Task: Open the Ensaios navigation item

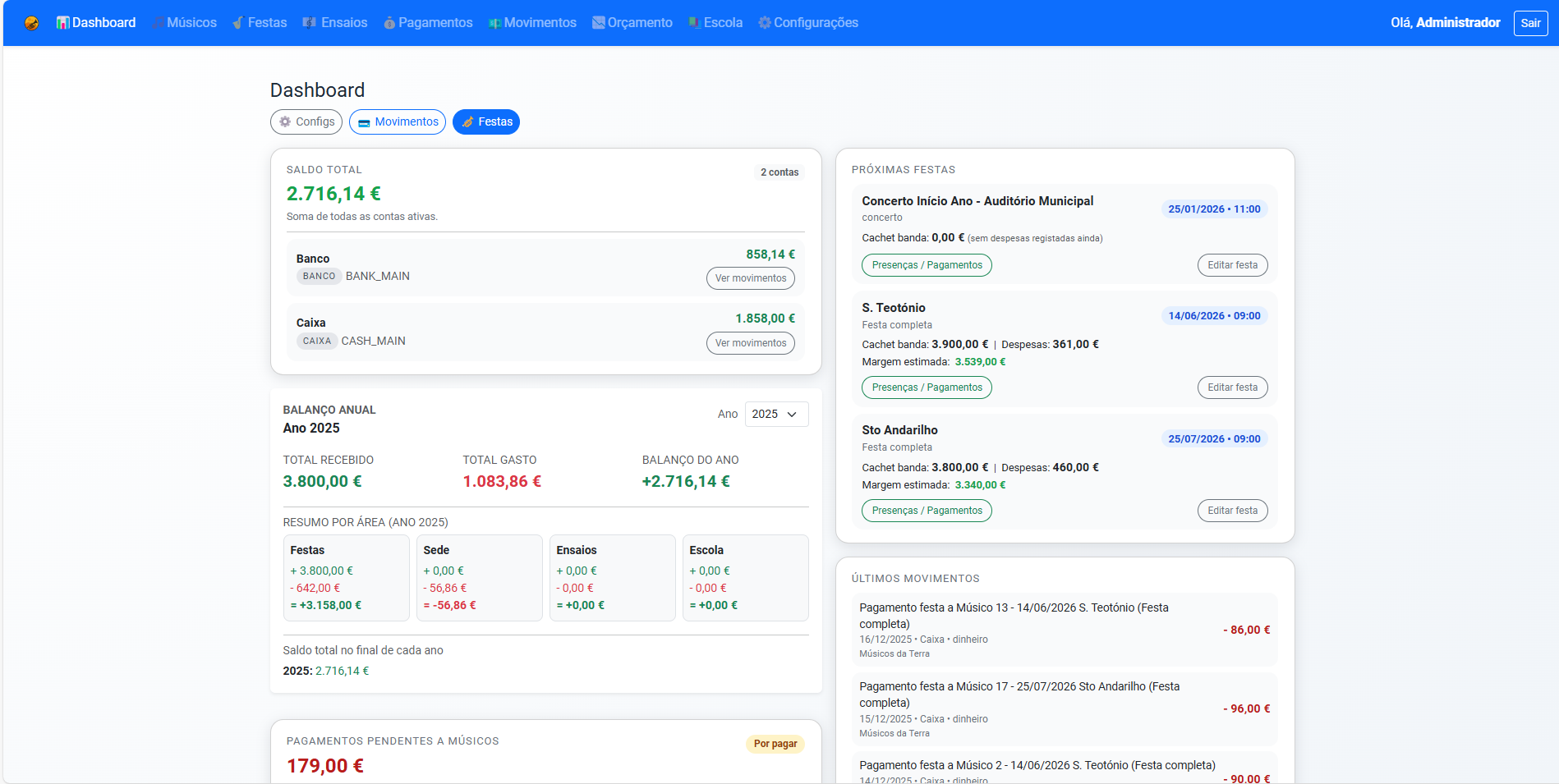Action: [335, 23]
